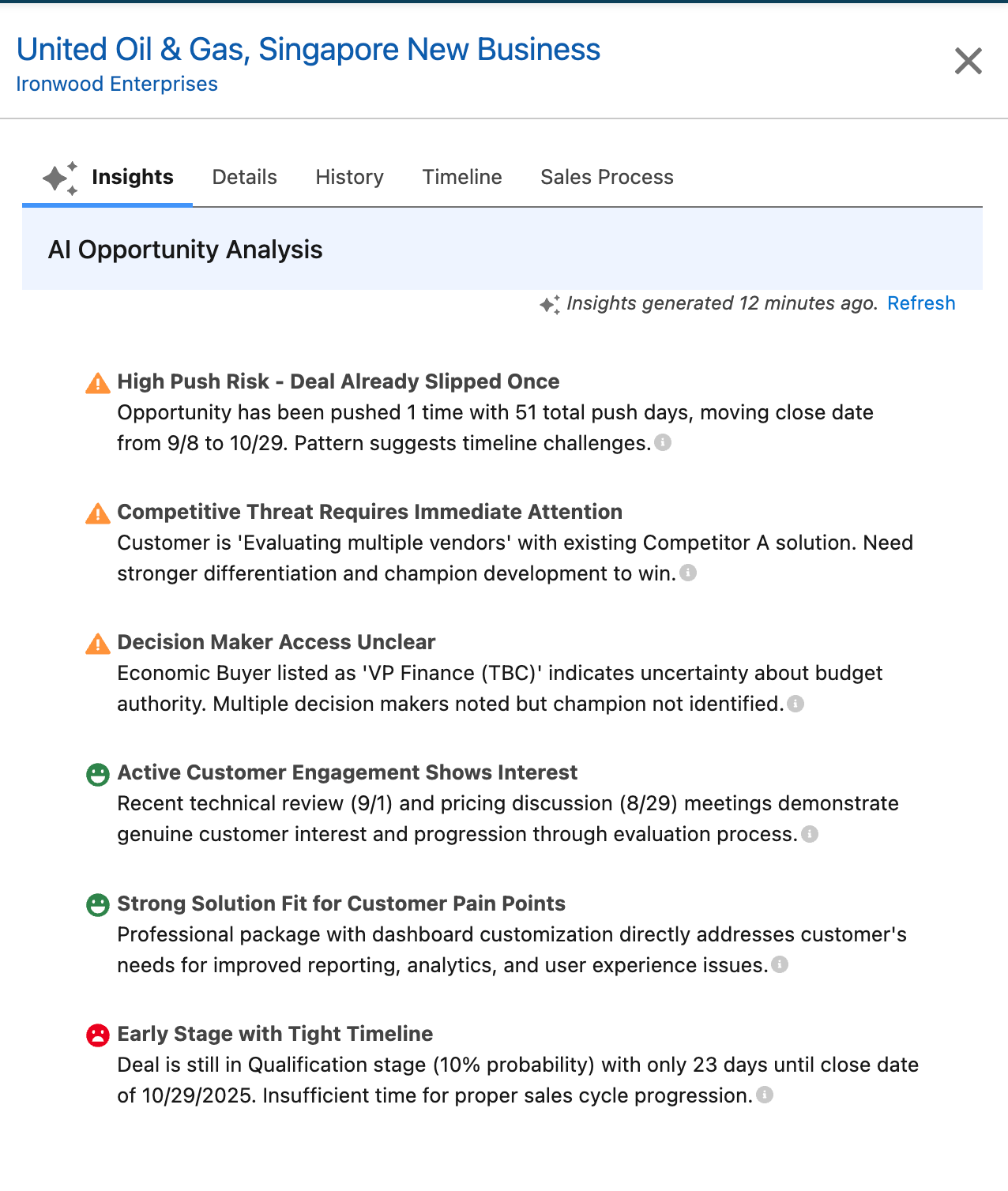View the Timeline tab
Image resolution: width=1008 pixels, height=1191 pixels.
pos(461,177)
